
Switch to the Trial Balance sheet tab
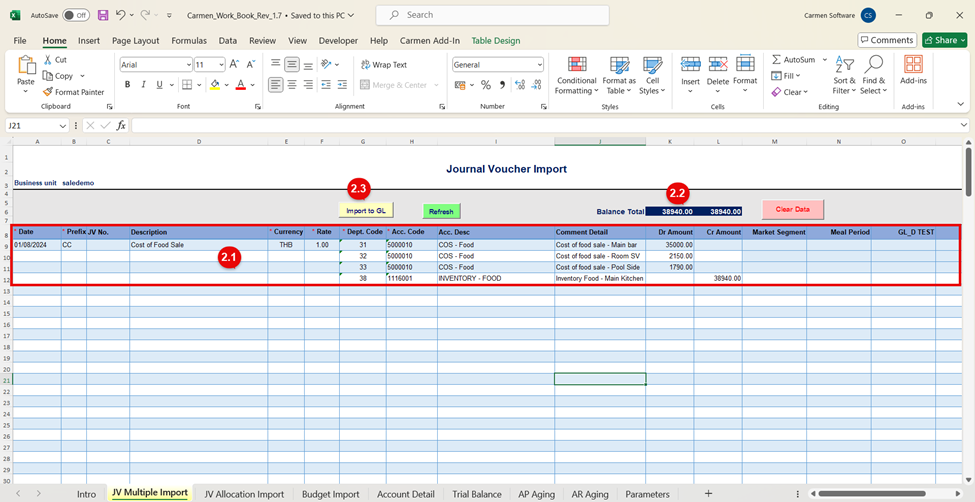point(476,494)
